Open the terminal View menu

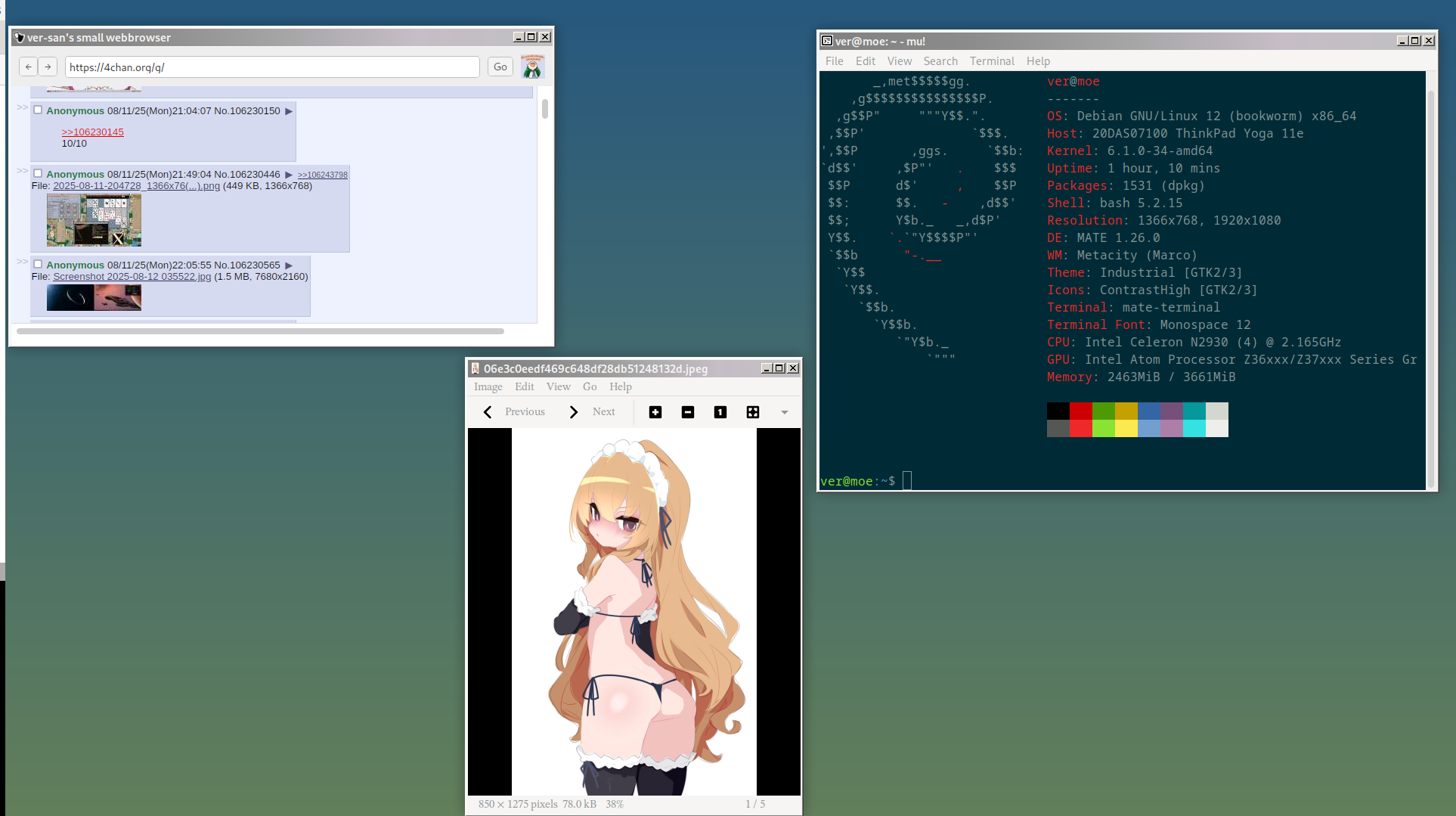coord(900,61)
